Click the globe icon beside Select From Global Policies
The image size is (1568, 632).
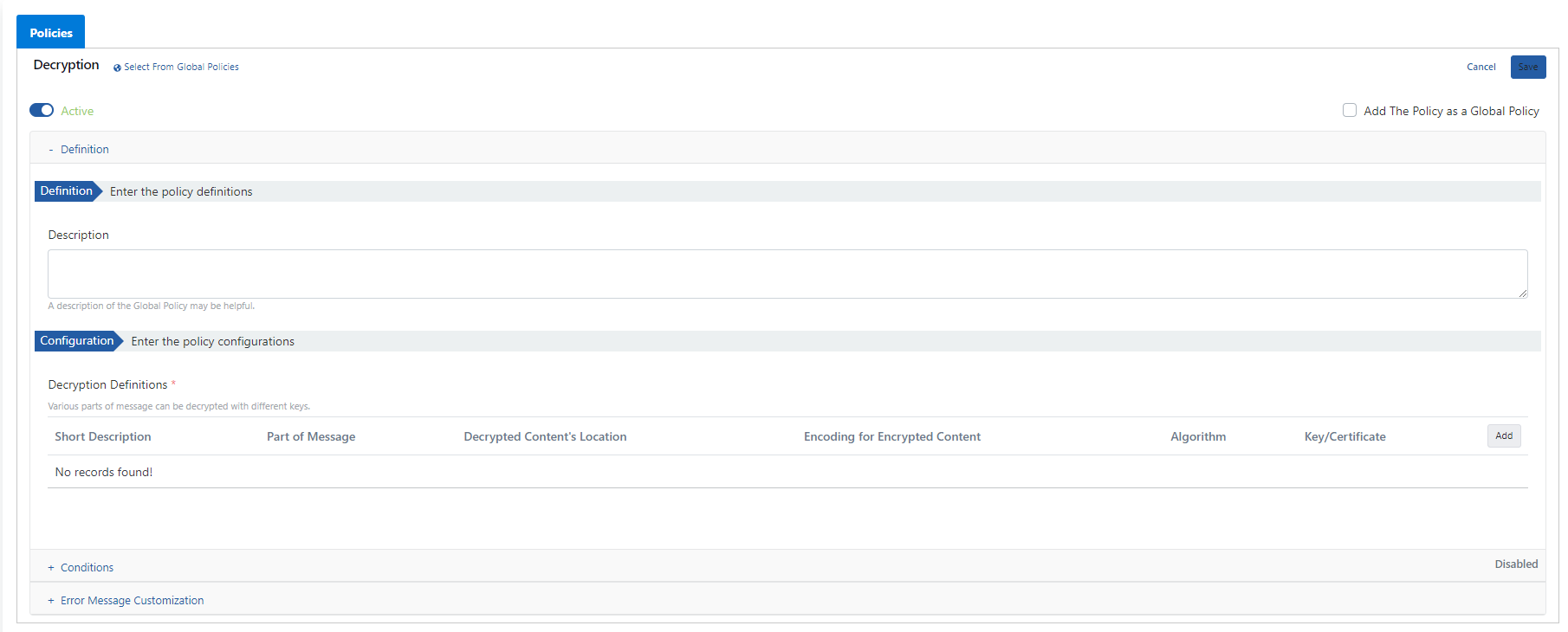(117, 68)
